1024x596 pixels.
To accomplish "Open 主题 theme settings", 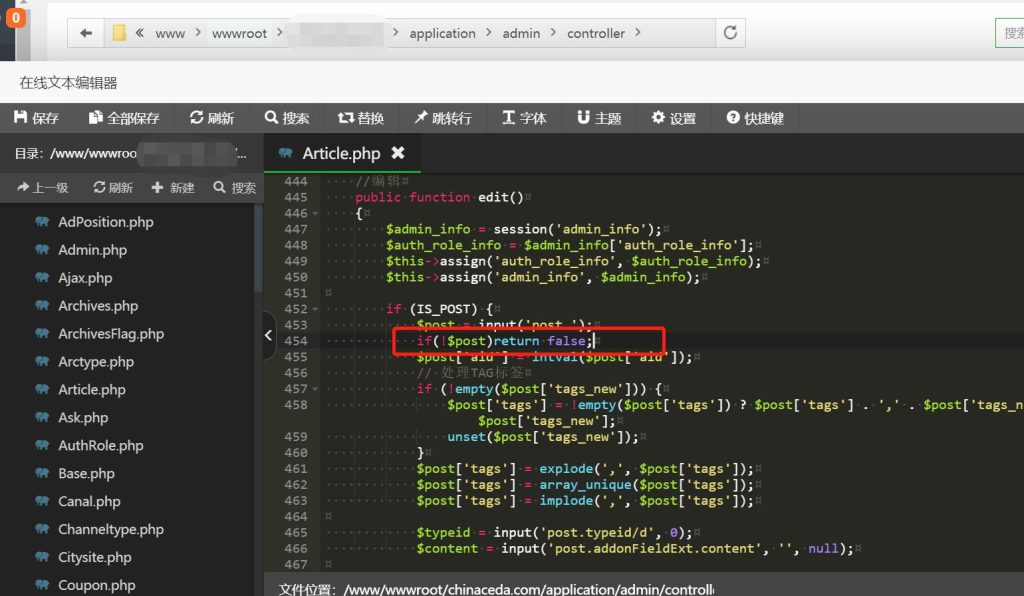I will 599,118.
